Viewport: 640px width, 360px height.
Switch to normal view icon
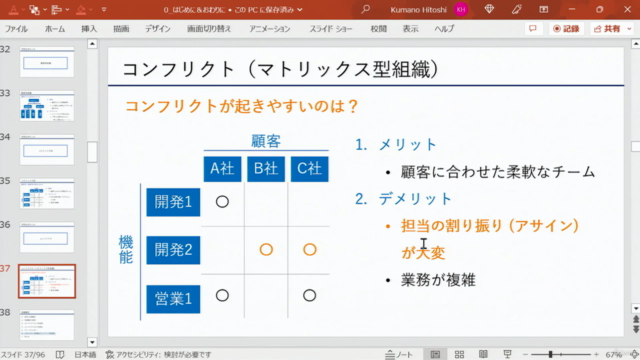435,354
